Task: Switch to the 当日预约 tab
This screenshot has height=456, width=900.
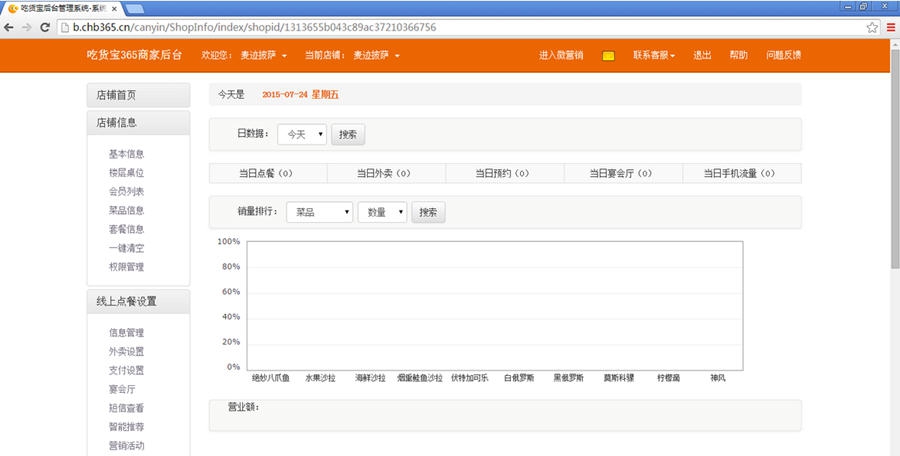Action: tap(503, 173)
